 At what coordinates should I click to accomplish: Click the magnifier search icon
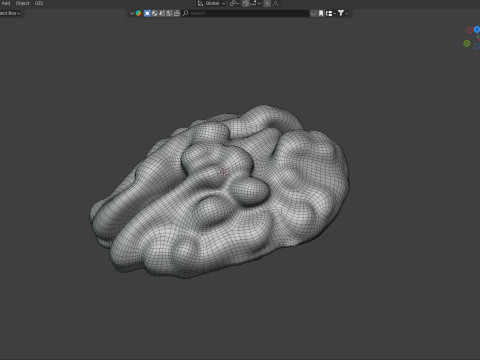(186, 13)
